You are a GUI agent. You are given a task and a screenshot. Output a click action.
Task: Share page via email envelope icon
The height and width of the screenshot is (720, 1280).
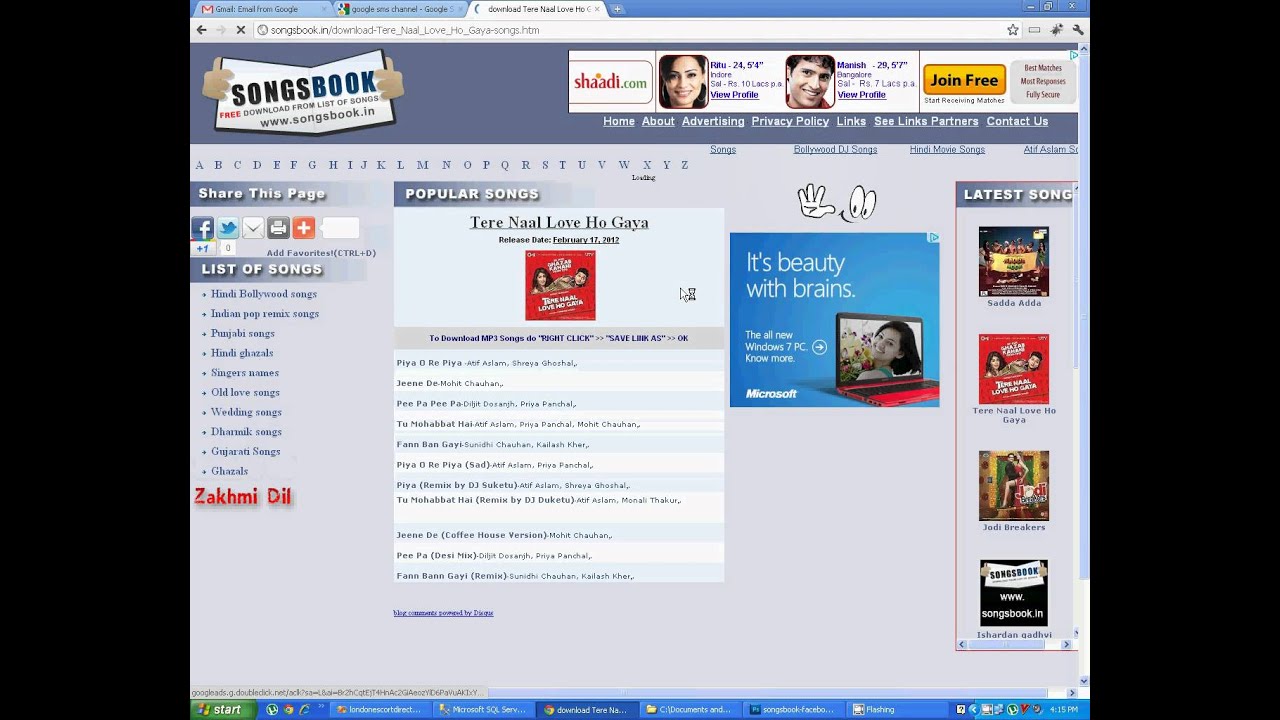[253, 228]
